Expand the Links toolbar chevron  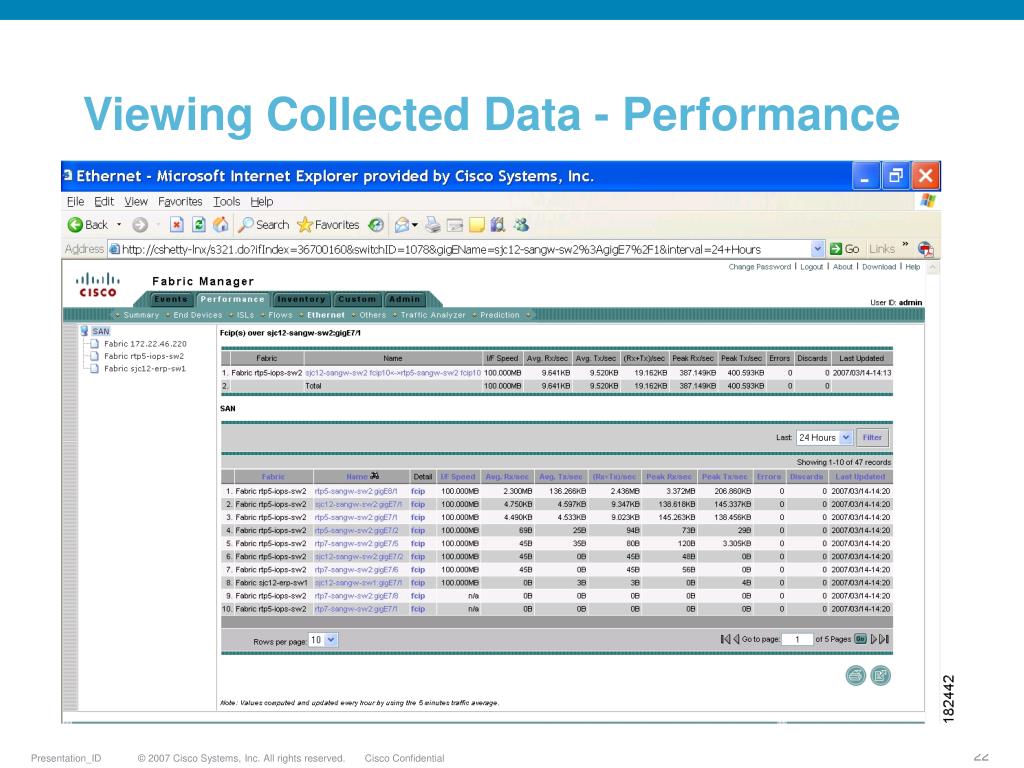pos(905,246)
